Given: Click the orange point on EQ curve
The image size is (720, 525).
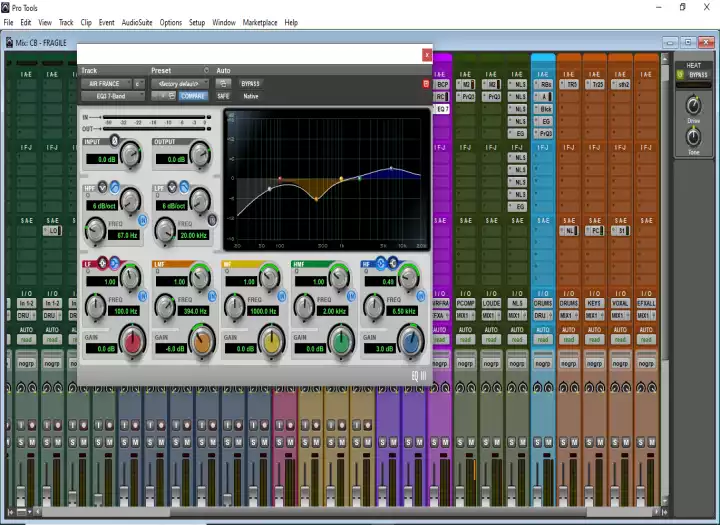Looking at the screenshot, I should click(316, 199).
